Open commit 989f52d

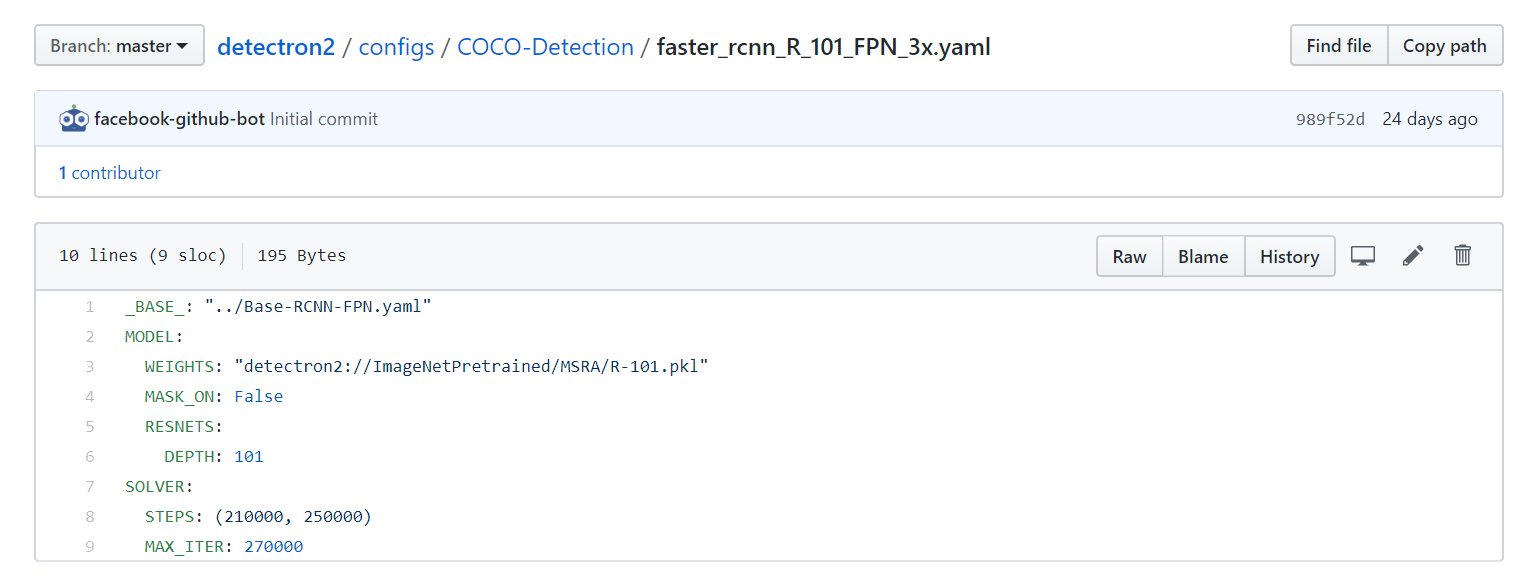[1330, 117]
